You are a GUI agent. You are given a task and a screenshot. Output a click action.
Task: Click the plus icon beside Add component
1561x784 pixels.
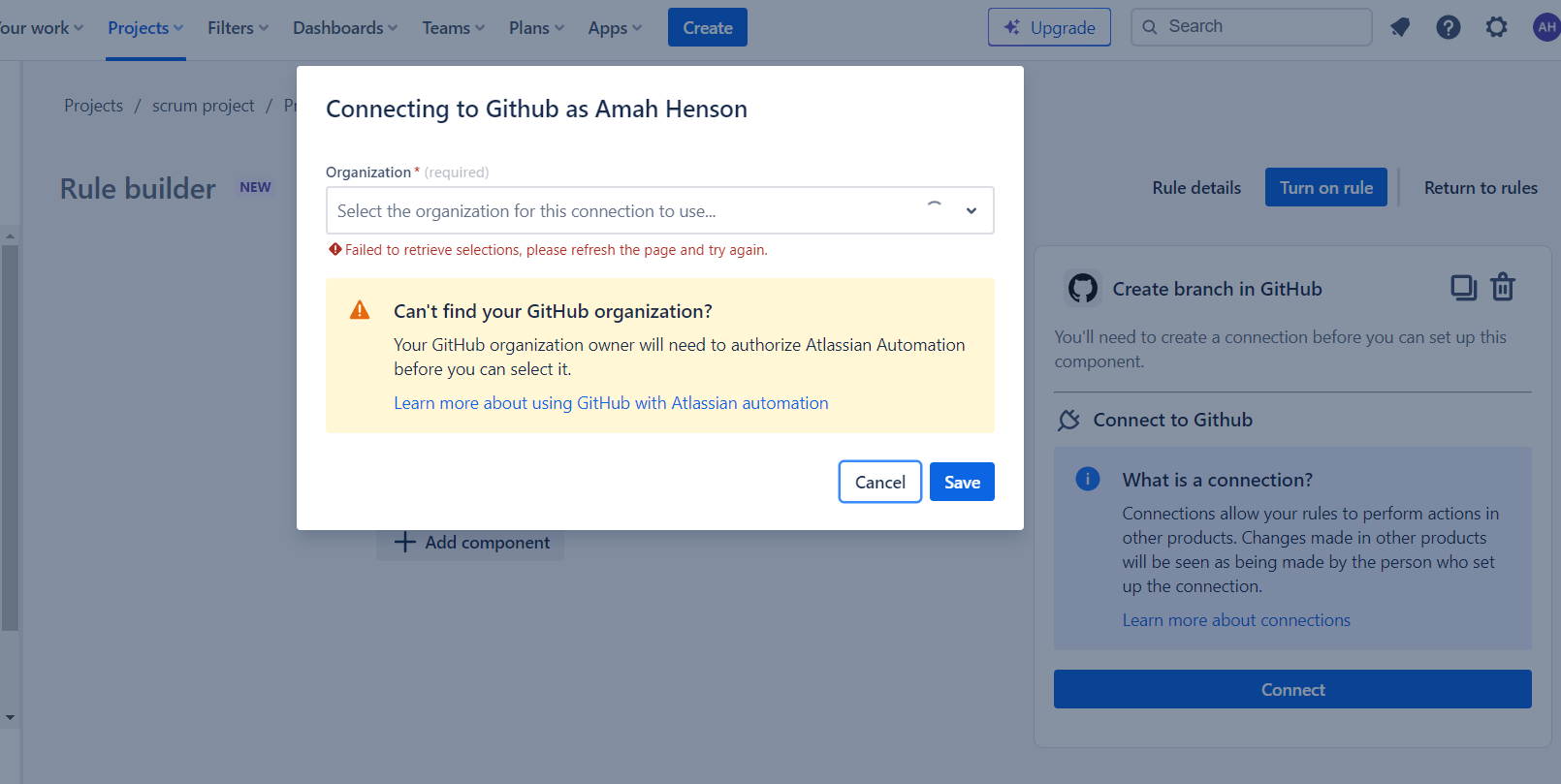[404, 542]
